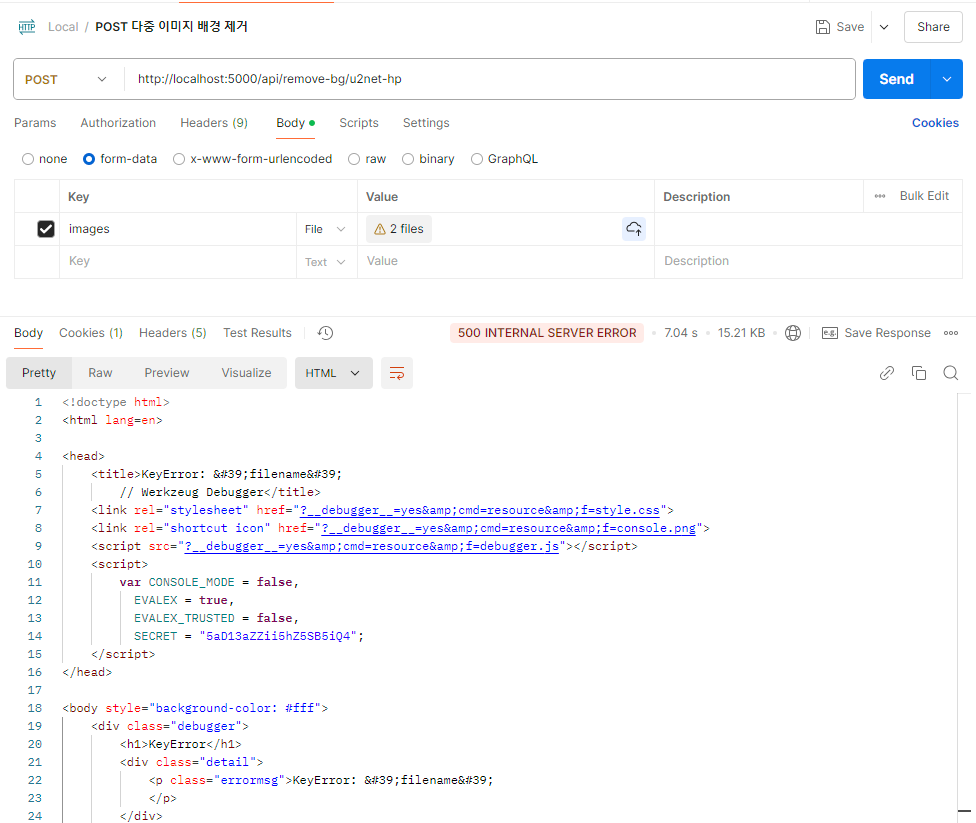The image size is (976, 823).
Task: Click the blue Send button
Action: pyautogui.click(x=896, y=79)
